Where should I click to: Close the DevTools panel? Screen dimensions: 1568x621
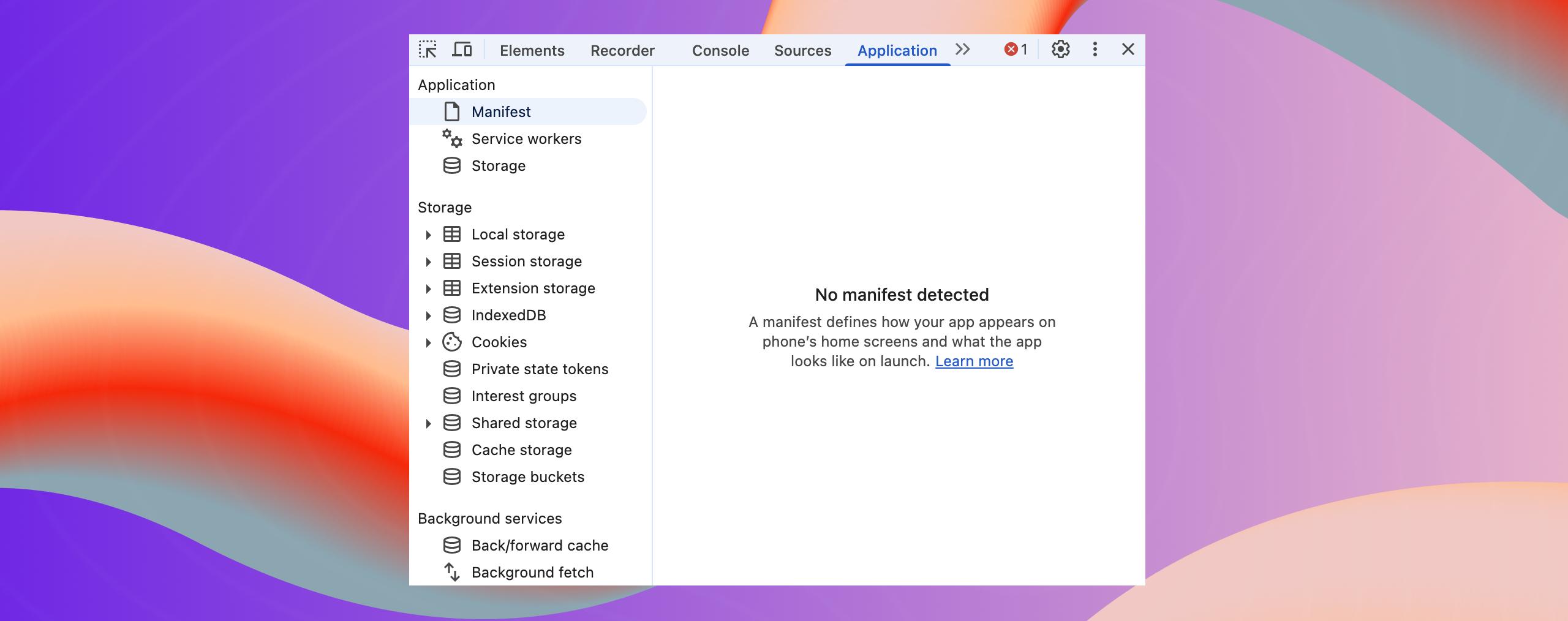1128,50
